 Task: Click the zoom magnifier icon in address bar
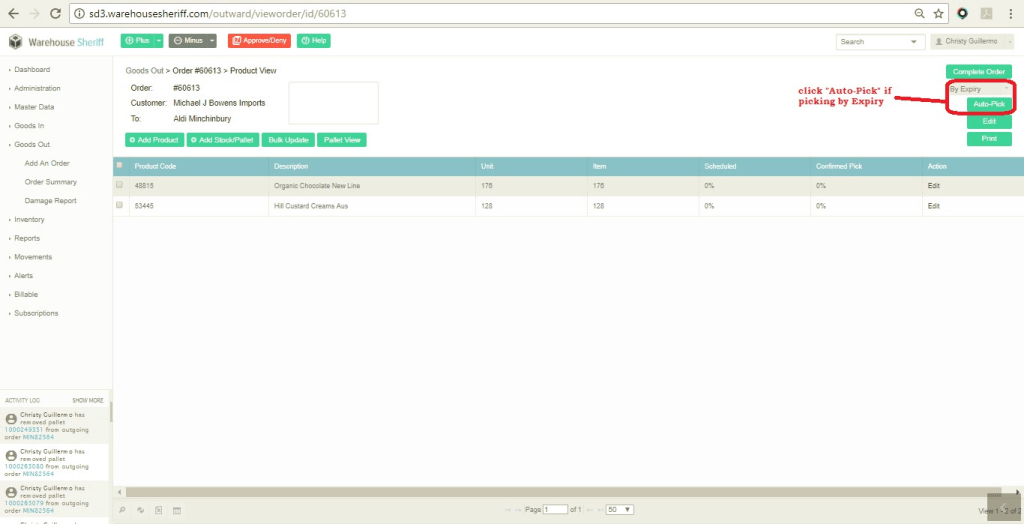[919, 14]
